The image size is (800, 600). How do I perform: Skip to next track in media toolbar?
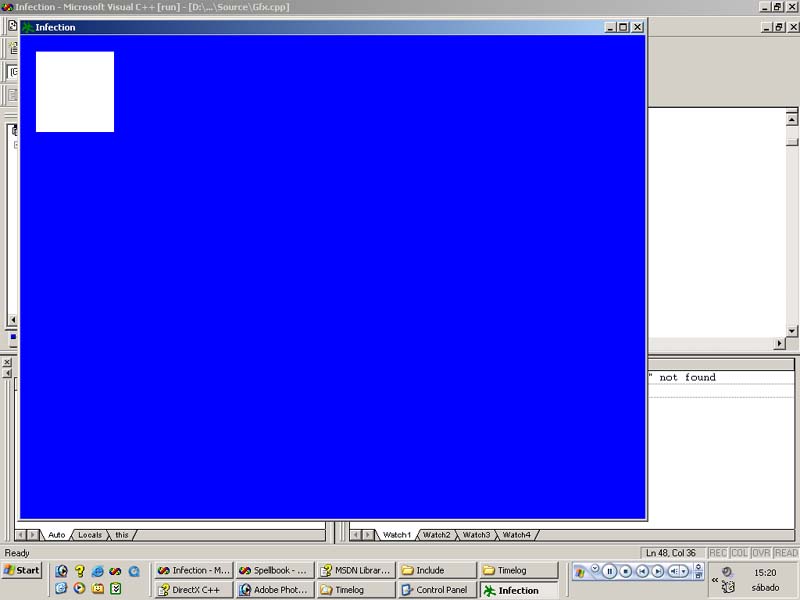pyautogui.click(x=658, y=571)
